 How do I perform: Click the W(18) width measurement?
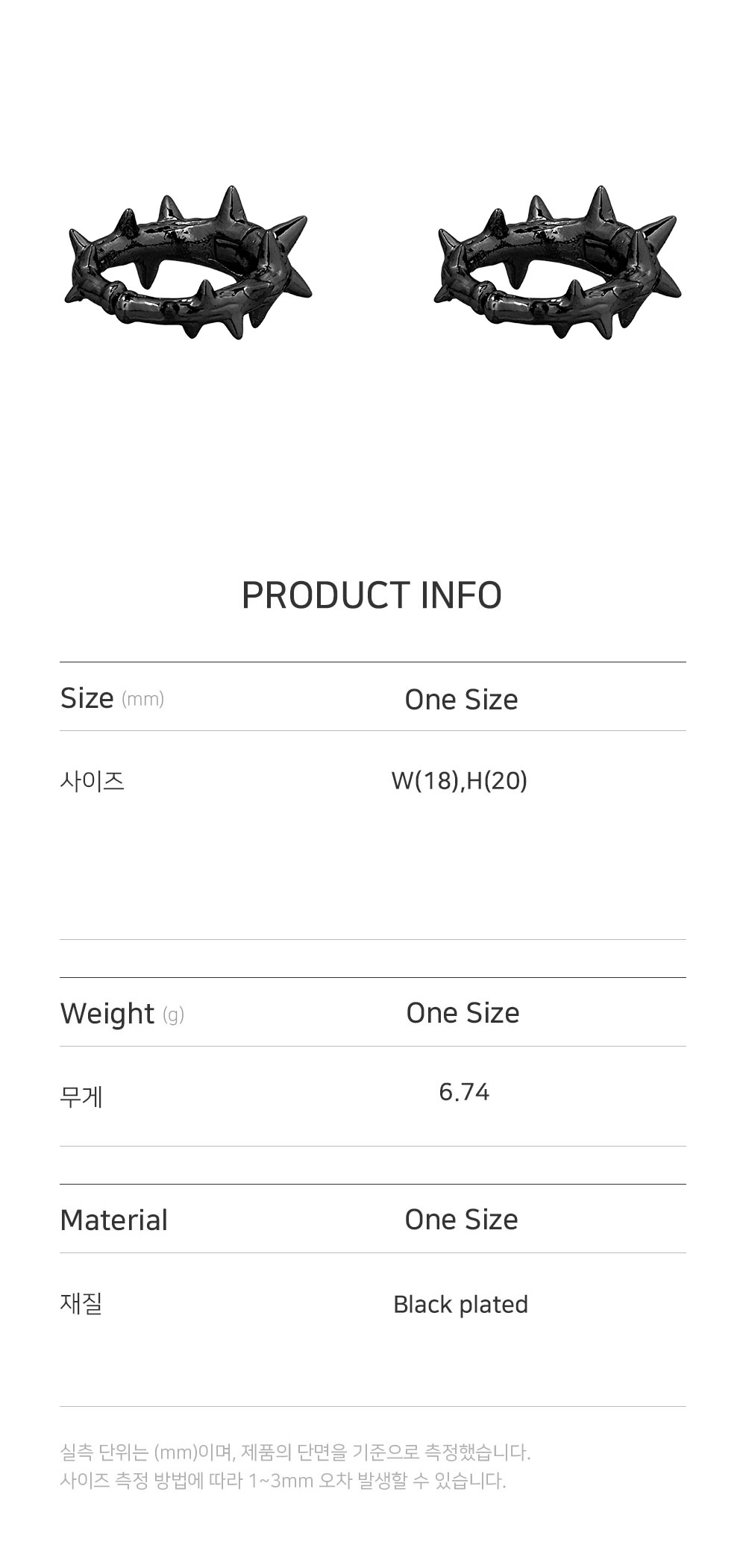pyautogui.click(x=424, y=781)
